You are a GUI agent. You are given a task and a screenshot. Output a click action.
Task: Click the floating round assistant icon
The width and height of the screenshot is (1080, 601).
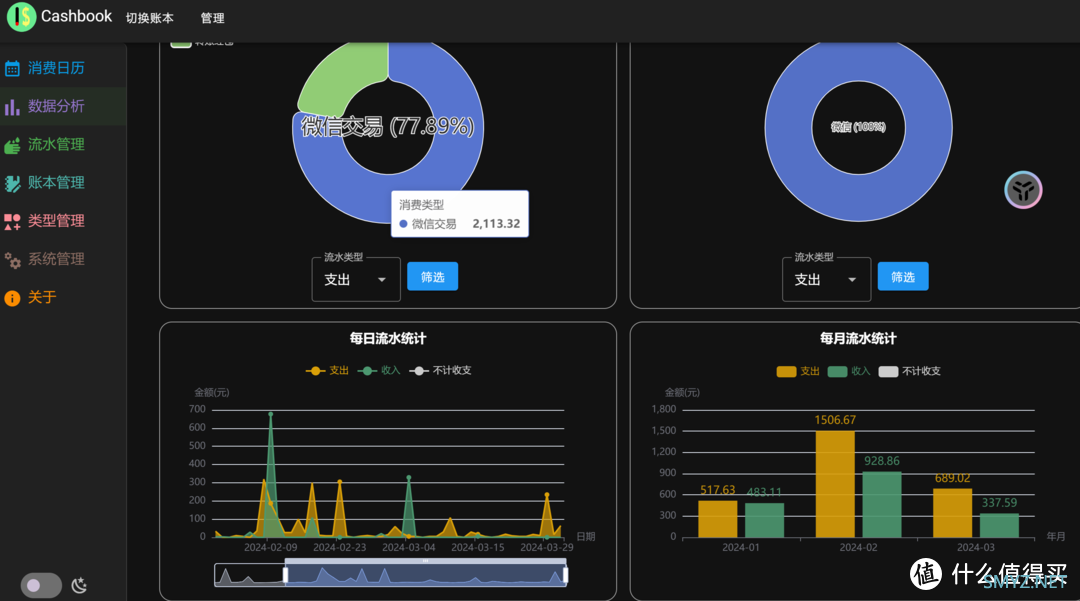(x=1023, y=190)
